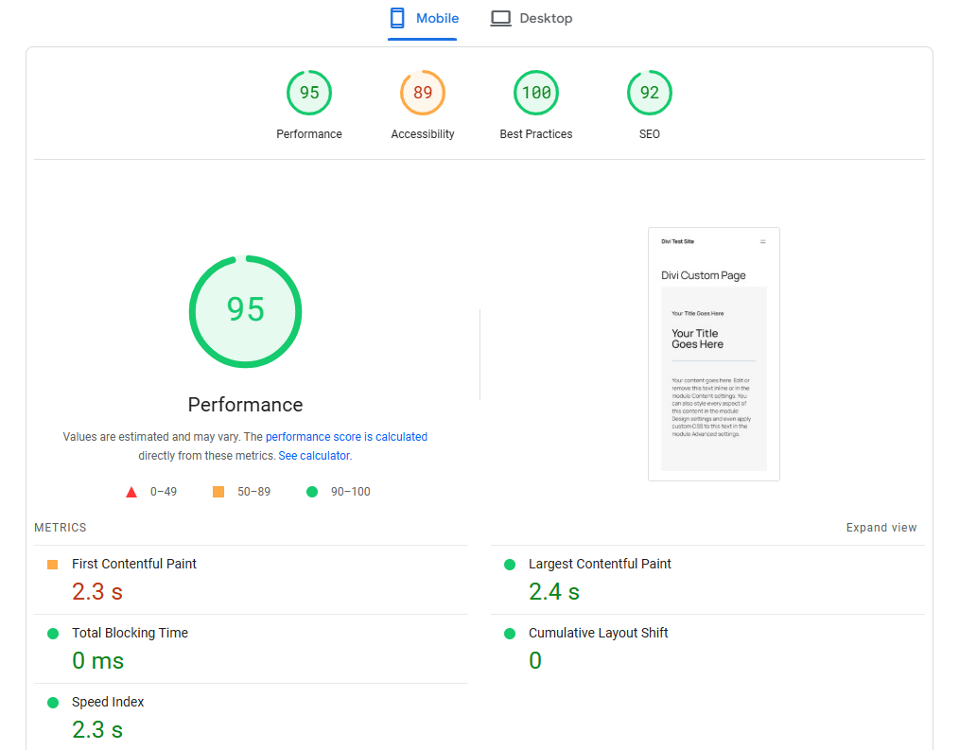Click the red triangle 0–49 legend icon
The width and height of the screenshot is (959, 750).
(131, 492)
